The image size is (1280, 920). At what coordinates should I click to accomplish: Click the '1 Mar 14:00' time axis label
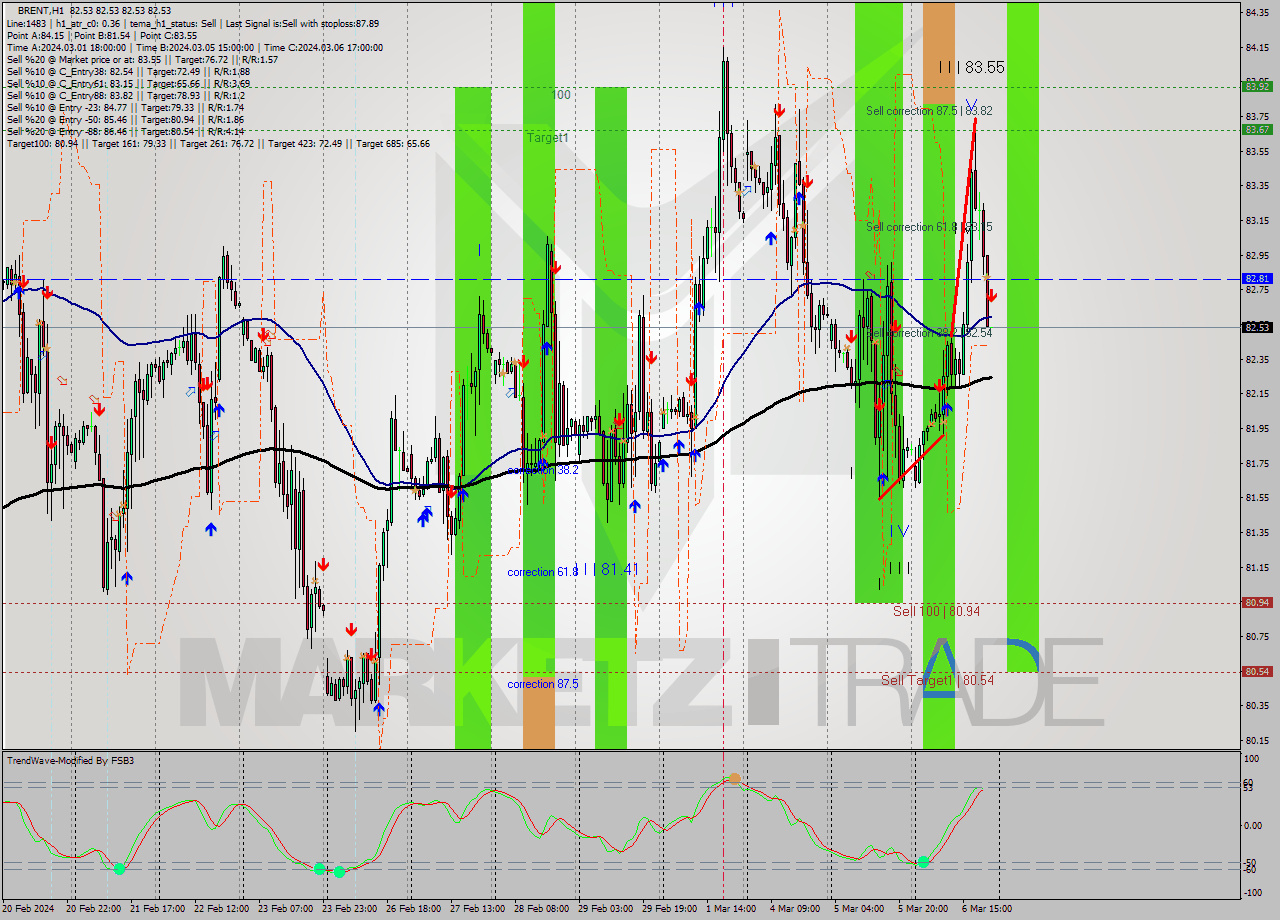pos(731,909)
